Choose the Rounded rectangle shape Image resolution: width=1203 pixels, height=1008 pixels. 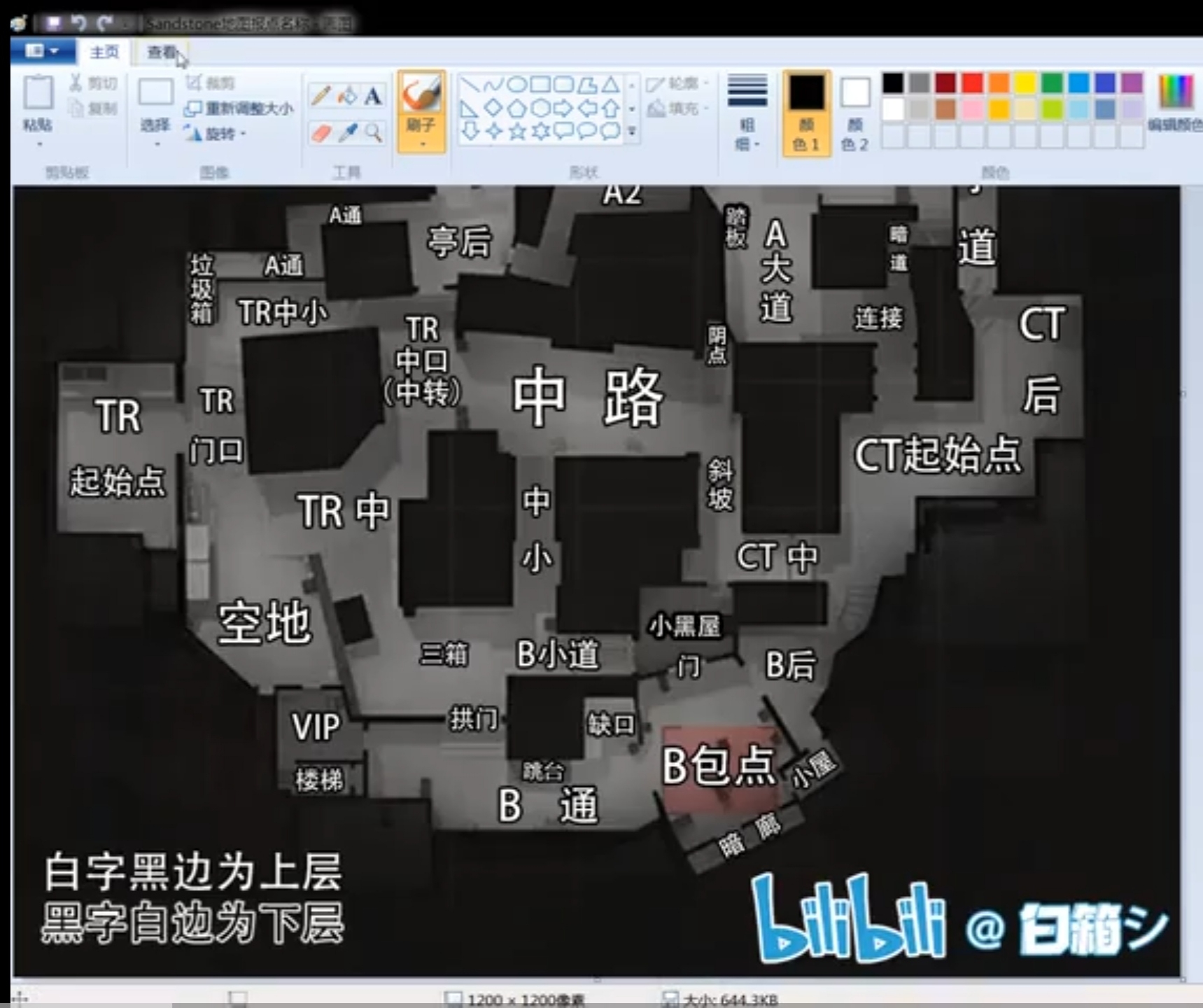(x=563, y=85)
